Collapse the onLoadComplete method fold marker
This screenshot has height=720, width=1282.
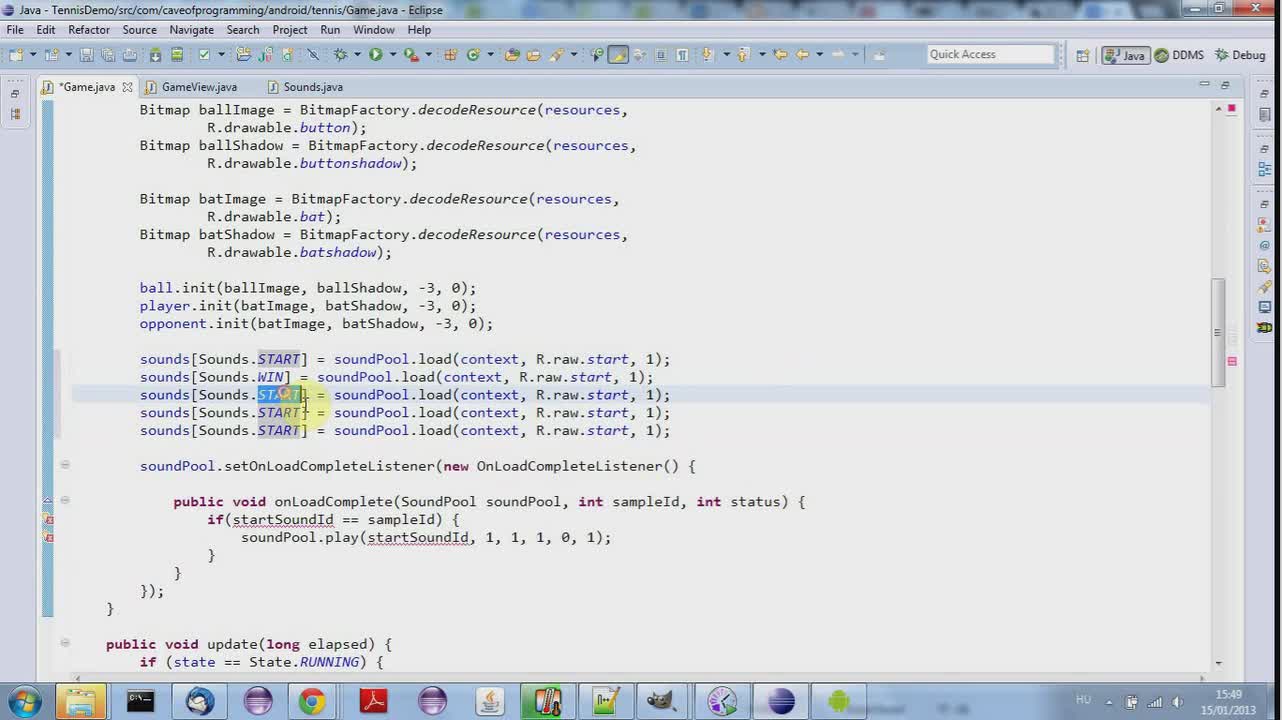coord(65,500)
